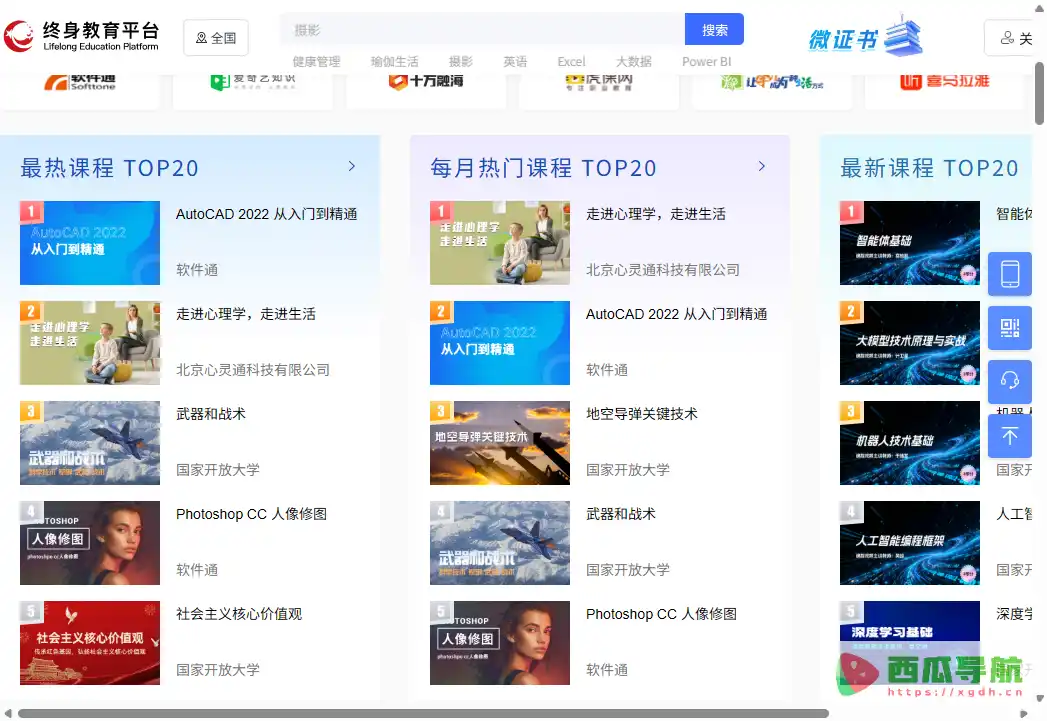
Task: Open 走进心理学 thumbnail in 最热课程
Action: point(90,343)
